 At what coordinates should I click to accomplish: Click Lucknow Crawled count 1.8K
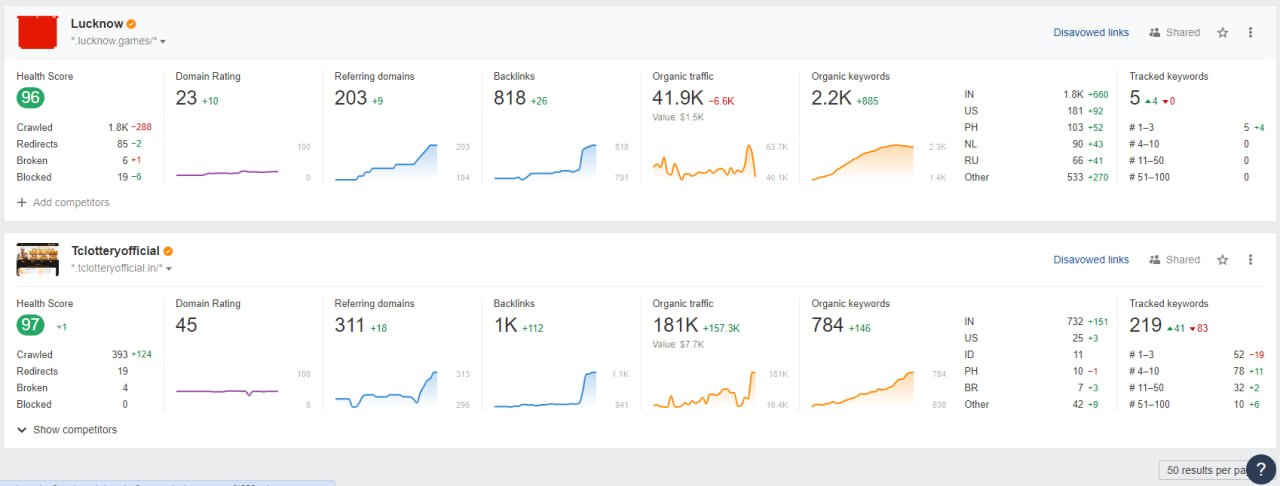[x=118, y=127]
